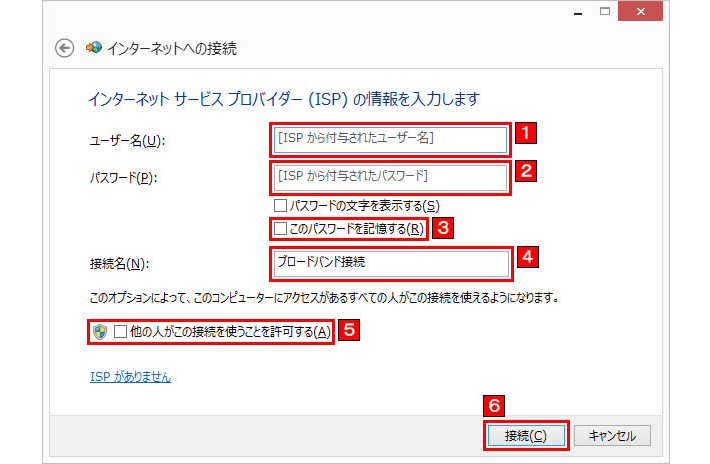This screenshot has width=710, height=464.
Task: Enable パスワードの文字を表示する checkbox
Action: (280, 206)
